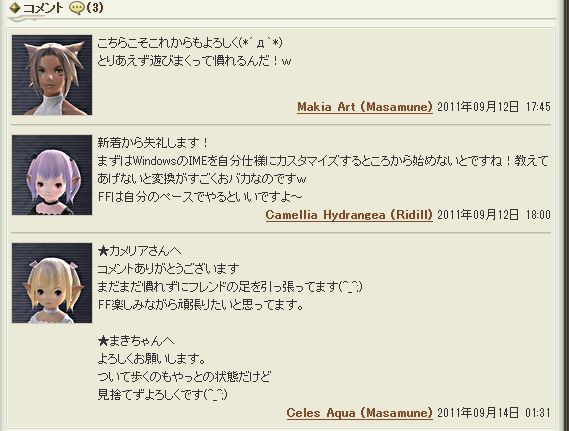
Task: Click the line 見捨てずよろしくです
Action: 163,394
